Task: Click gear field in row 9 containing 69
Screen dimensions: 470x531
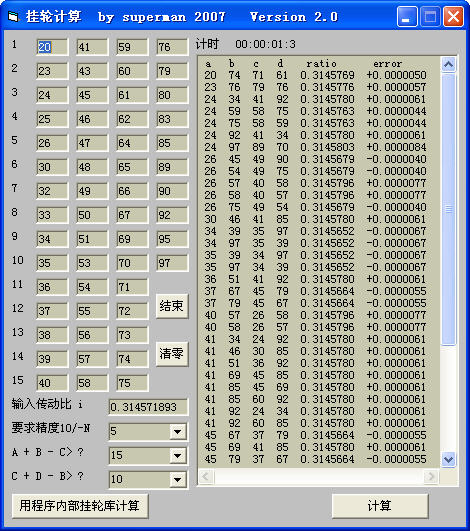Action: coord(132,239)
